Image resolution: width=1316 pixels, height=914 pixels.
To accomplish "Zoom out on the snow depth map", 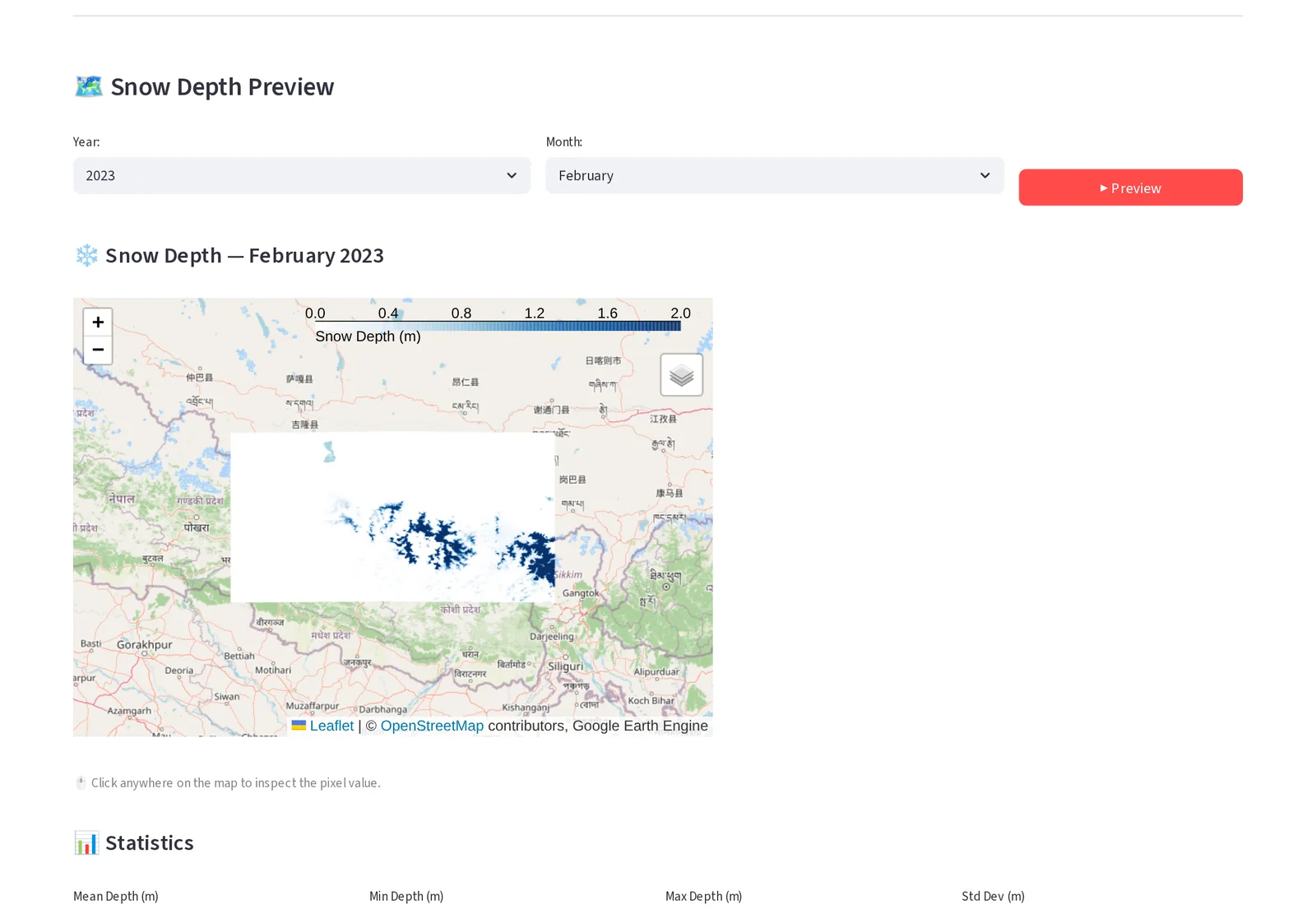I will (x=98, y=350).
